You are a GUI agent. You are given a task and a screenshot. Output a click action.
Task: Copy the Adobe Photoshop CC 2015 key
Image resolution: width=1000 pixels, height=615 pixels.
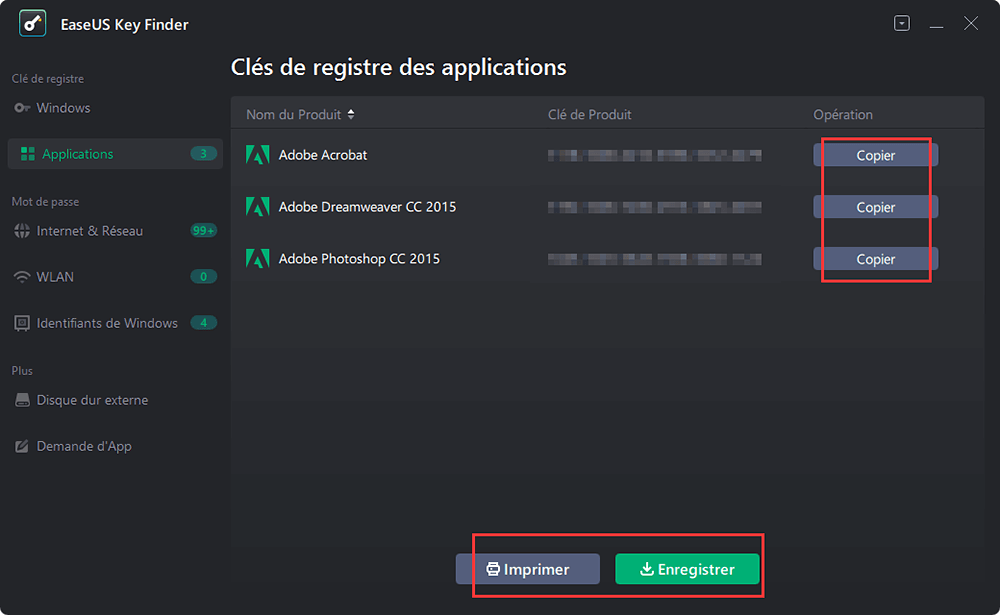pyautogui.click(x=876, y=259)
